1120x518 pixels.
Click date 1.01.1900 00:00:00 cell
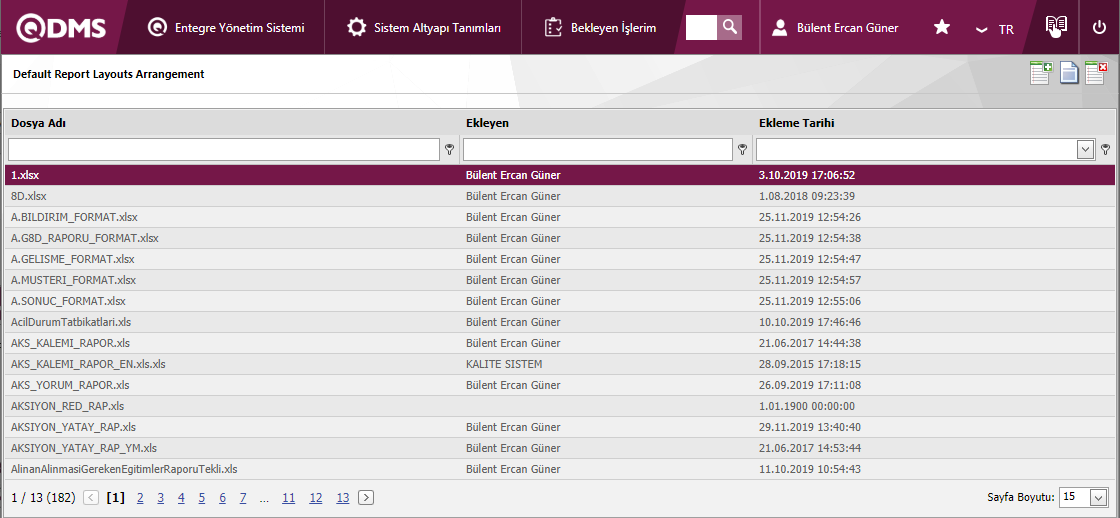tap(807, 407)
